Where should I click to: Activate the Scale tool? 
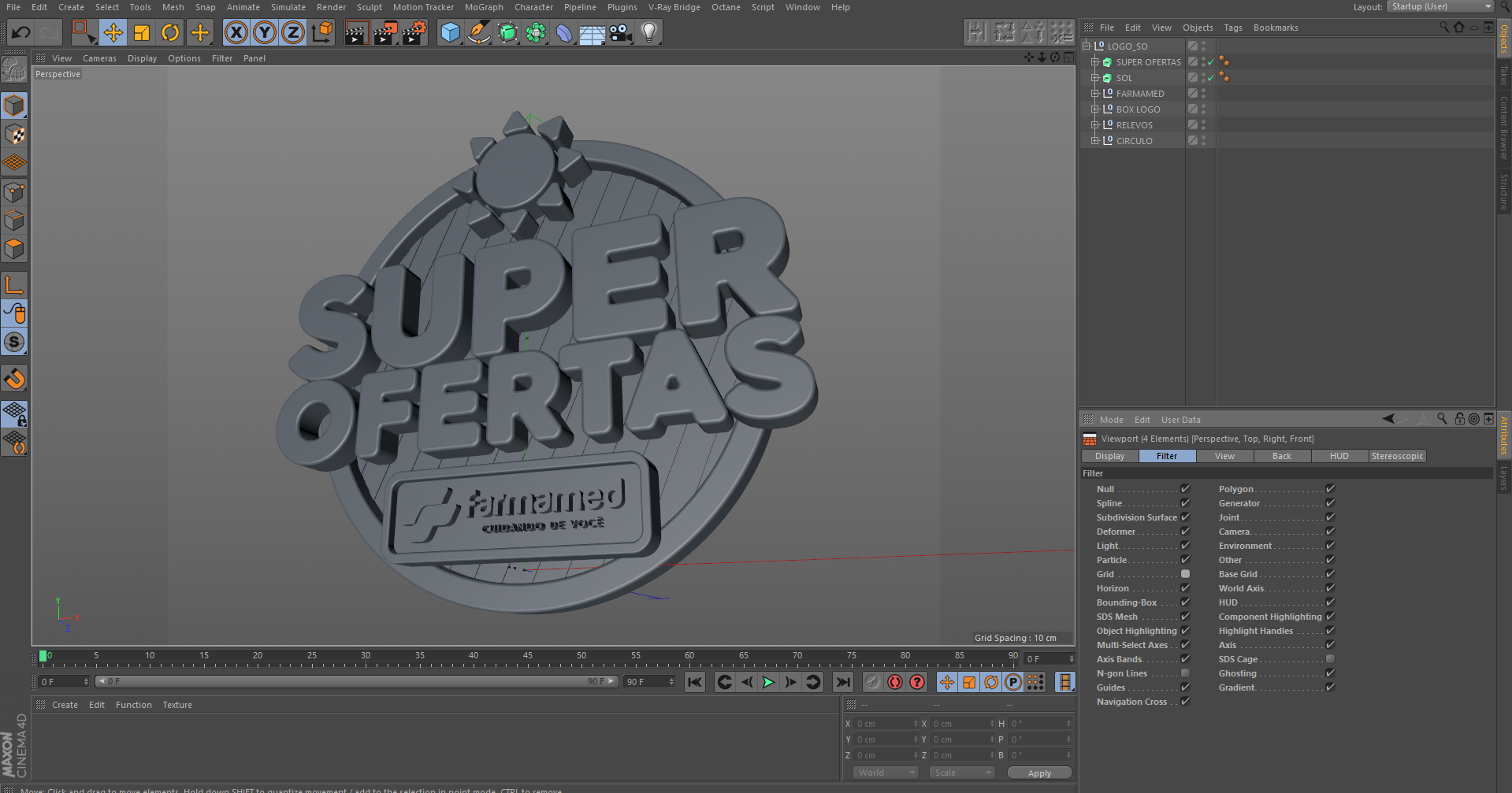click(x=142, y=32)
